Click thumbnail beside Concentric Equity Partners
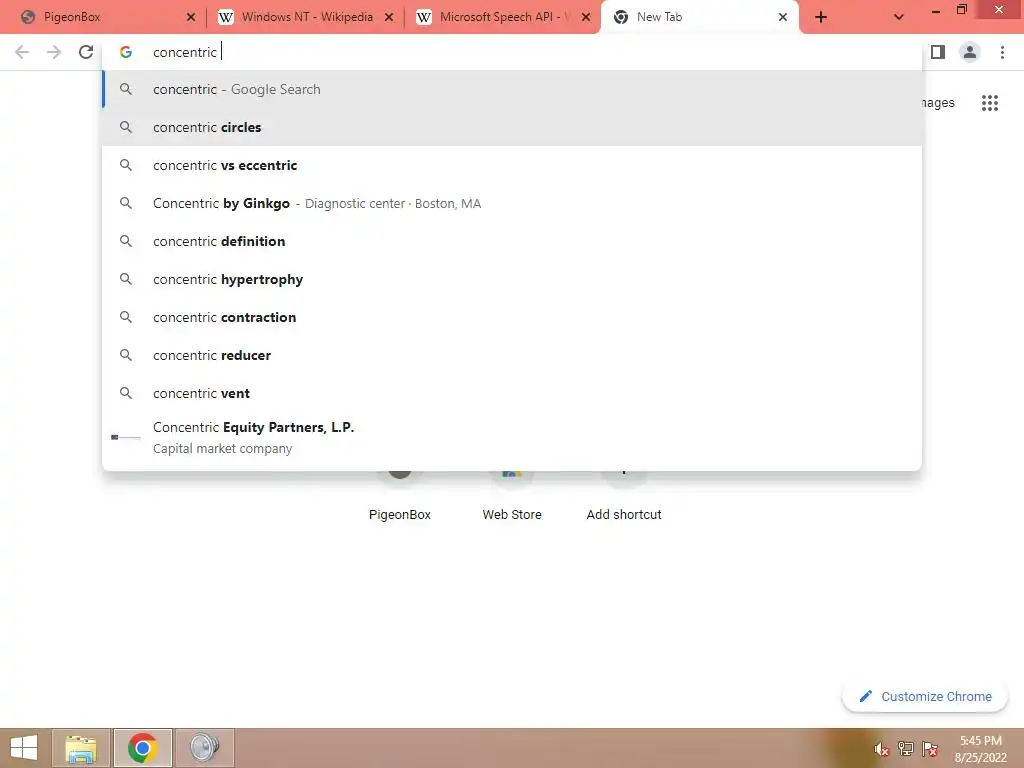Viewport: 1024px width, 768px height. click(x=126, y=437)
